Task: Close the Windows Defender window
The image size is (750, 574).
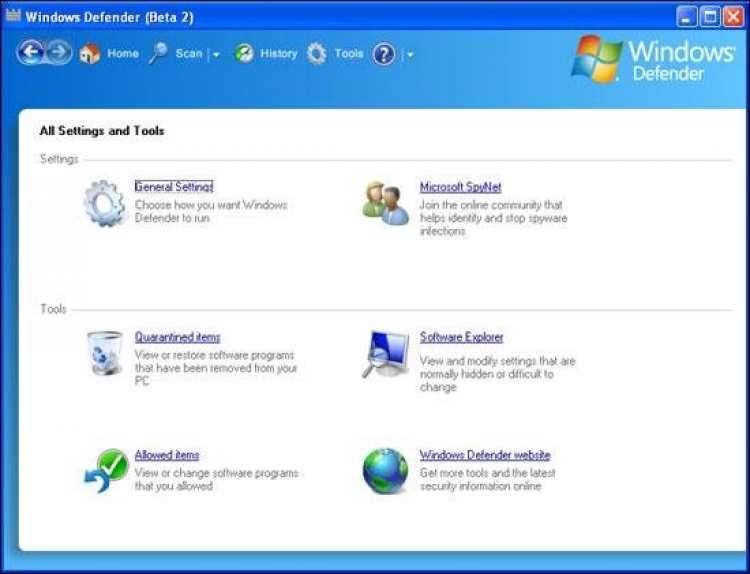Action: [733, 17]
